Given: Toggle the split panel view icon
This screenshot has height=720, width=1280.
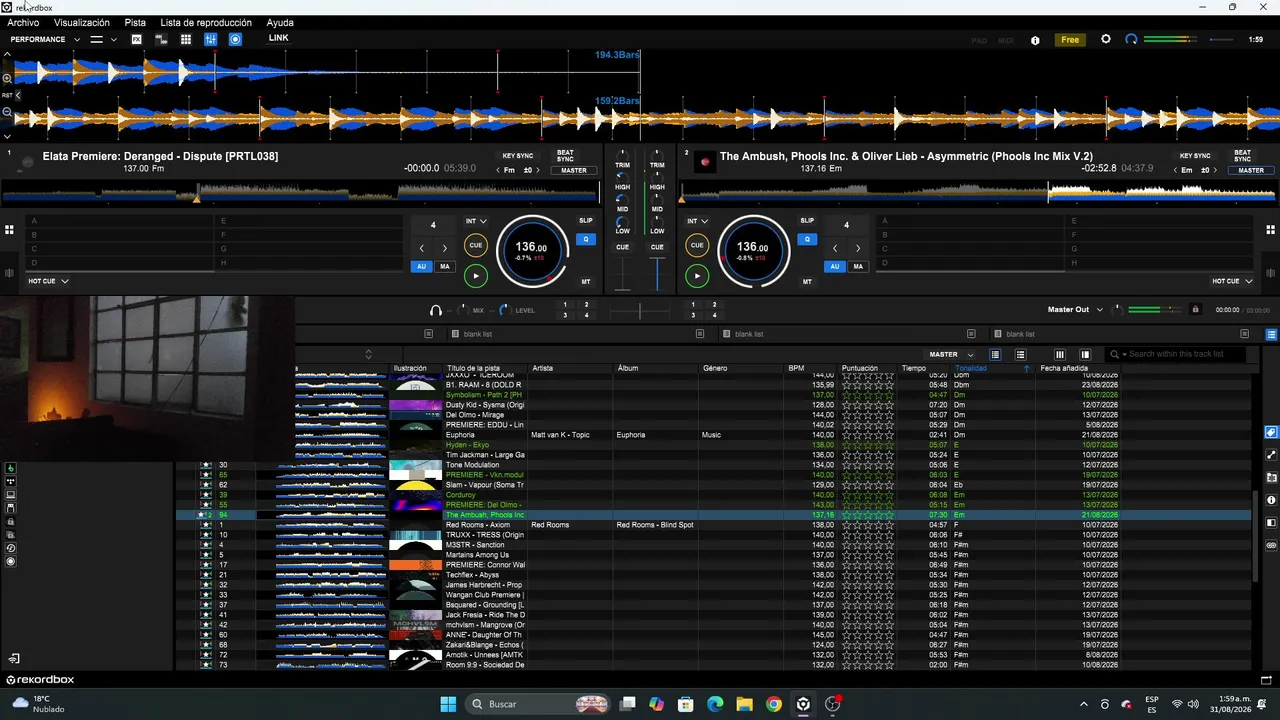Looking at the screenshot, I should [x=1085, y=354].
